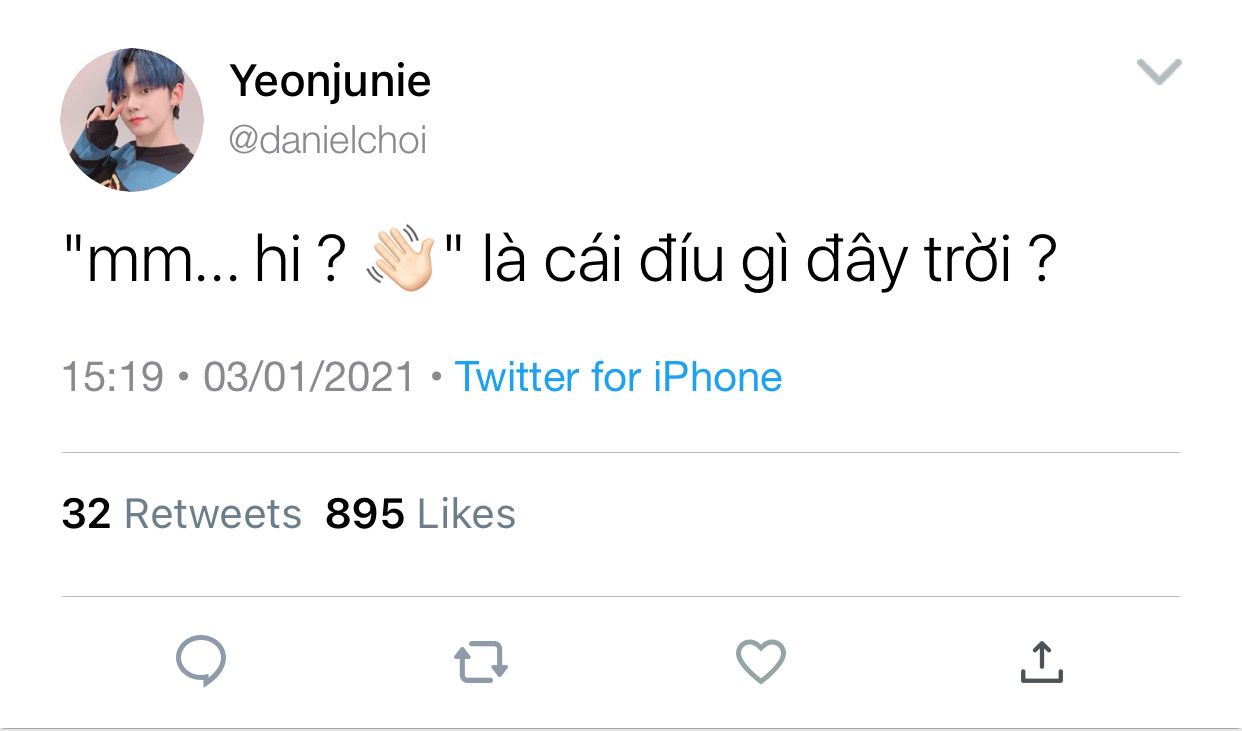Viewport: 1242px width, 731px height.
Task: Like the tweet with the heart icon
Action: click(x=761, y=662)
